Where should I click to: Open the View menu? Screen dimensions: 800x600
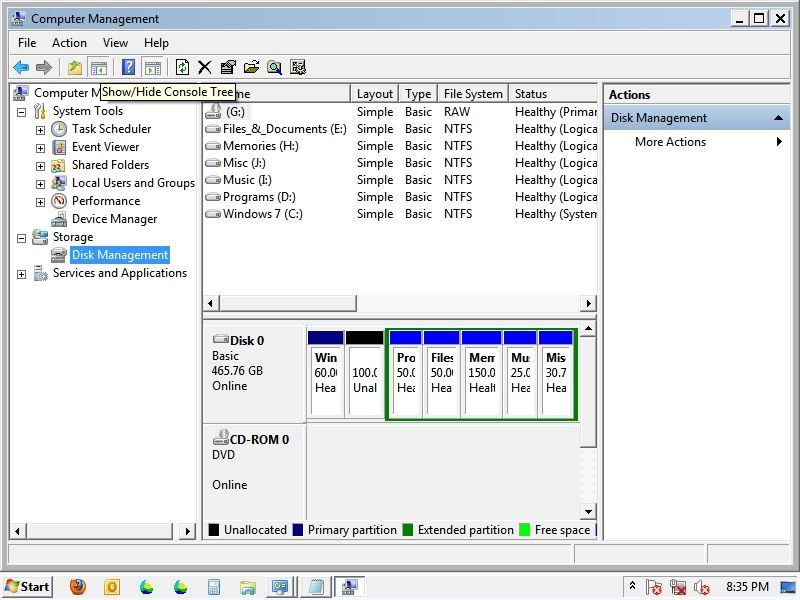pos(115,43)
